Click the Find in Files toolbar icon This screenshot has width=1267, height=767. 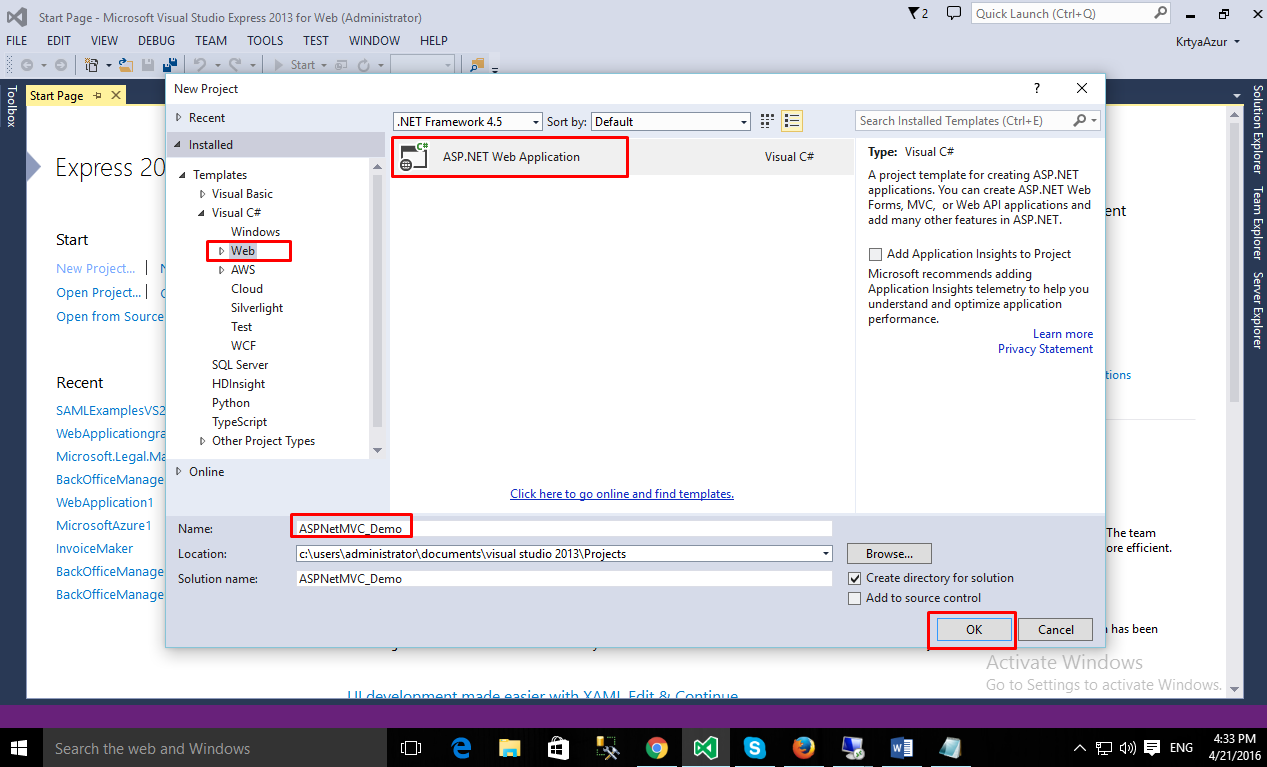(x=477, y=65)
